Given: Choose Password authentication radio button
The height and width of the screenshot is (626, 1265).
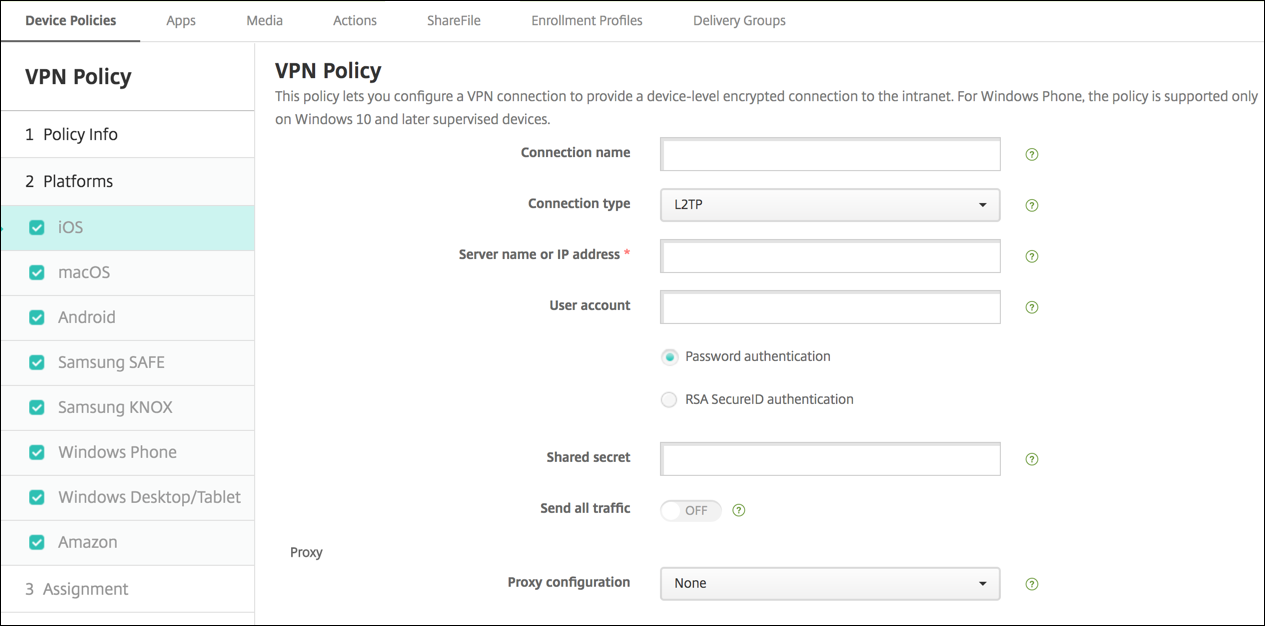Looking at the screenshot, I should pyautogui.click(x=669, y=357).
